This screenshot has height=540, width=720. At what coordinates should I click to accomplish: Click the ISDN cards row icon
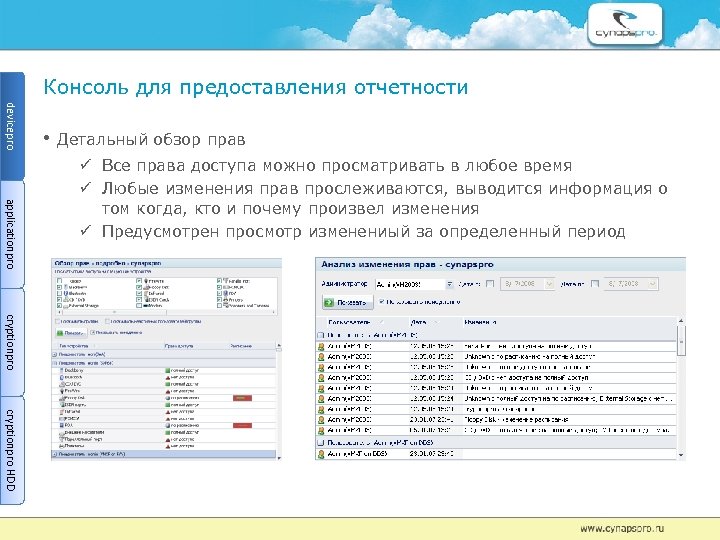click(62, 405)
